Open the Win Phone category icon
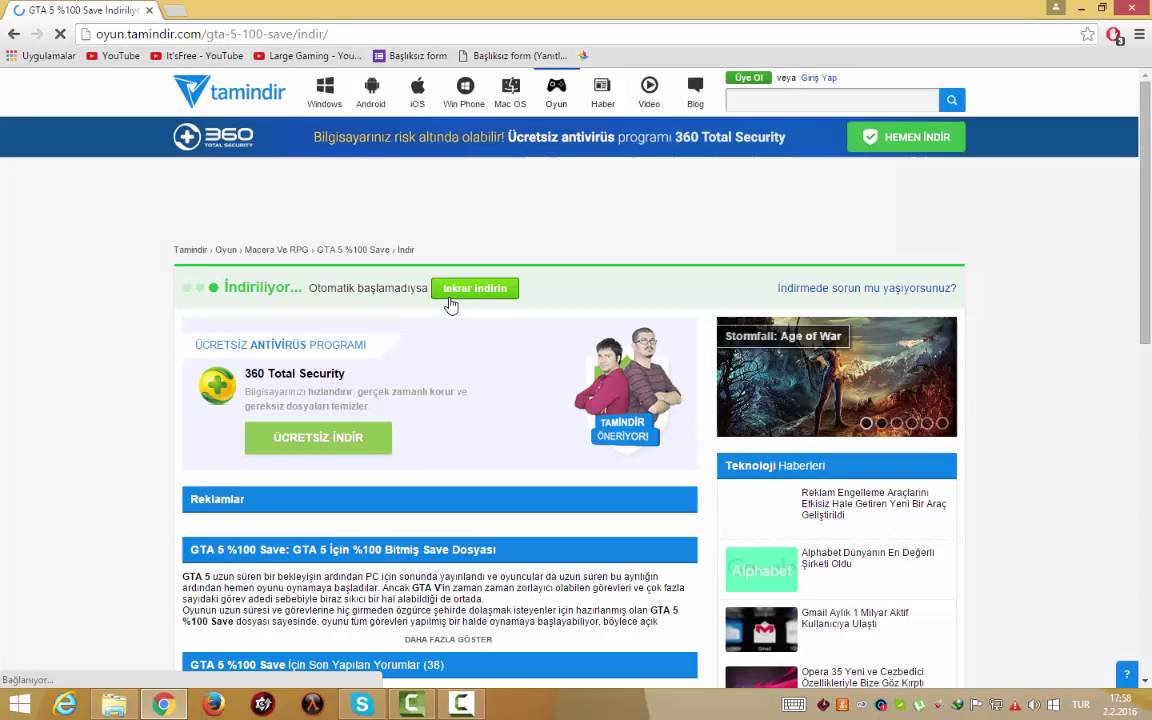Image resolution: width=1152 pixels, height=720 pixels. [x=464, y=92]
